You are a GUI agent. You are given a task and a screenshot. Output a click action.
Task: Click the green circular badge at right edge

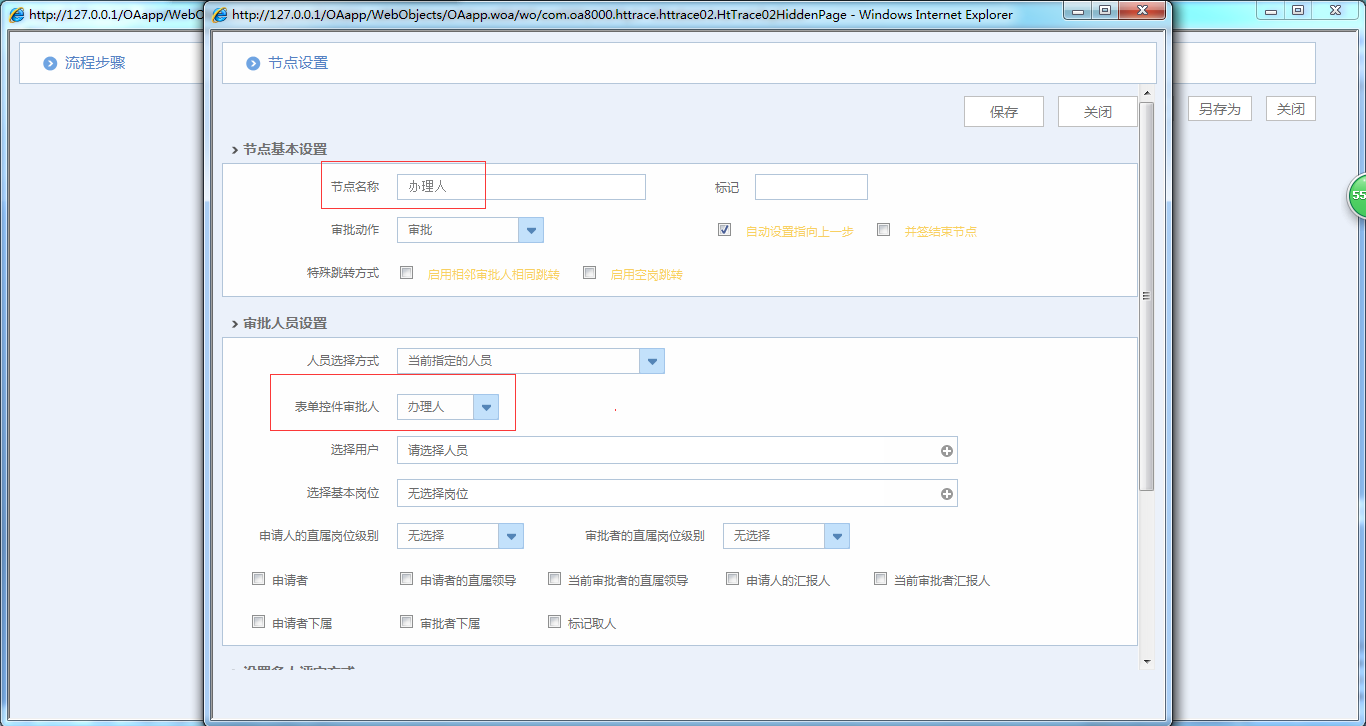(1356, 196)
